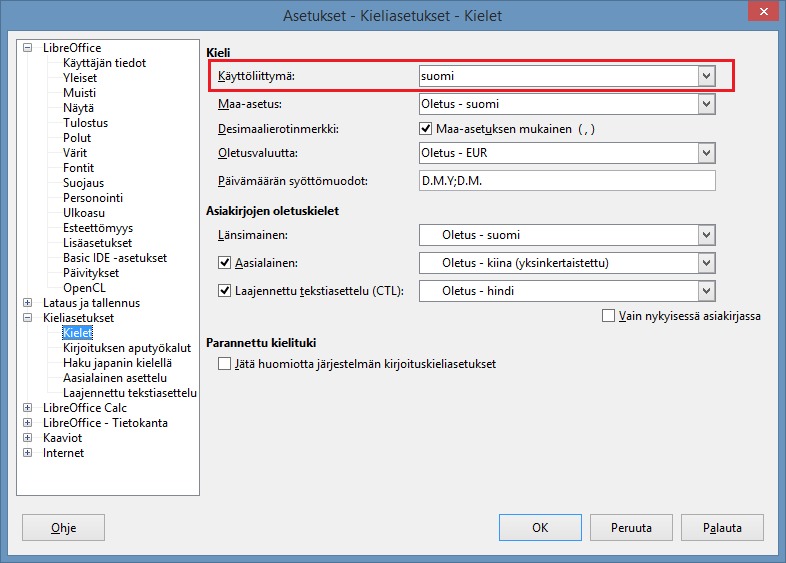Check Jätä huomiotta järjestelmän kirjoituskieliasetukset
This screenshot has height=563, width=786.
point(225,364)
